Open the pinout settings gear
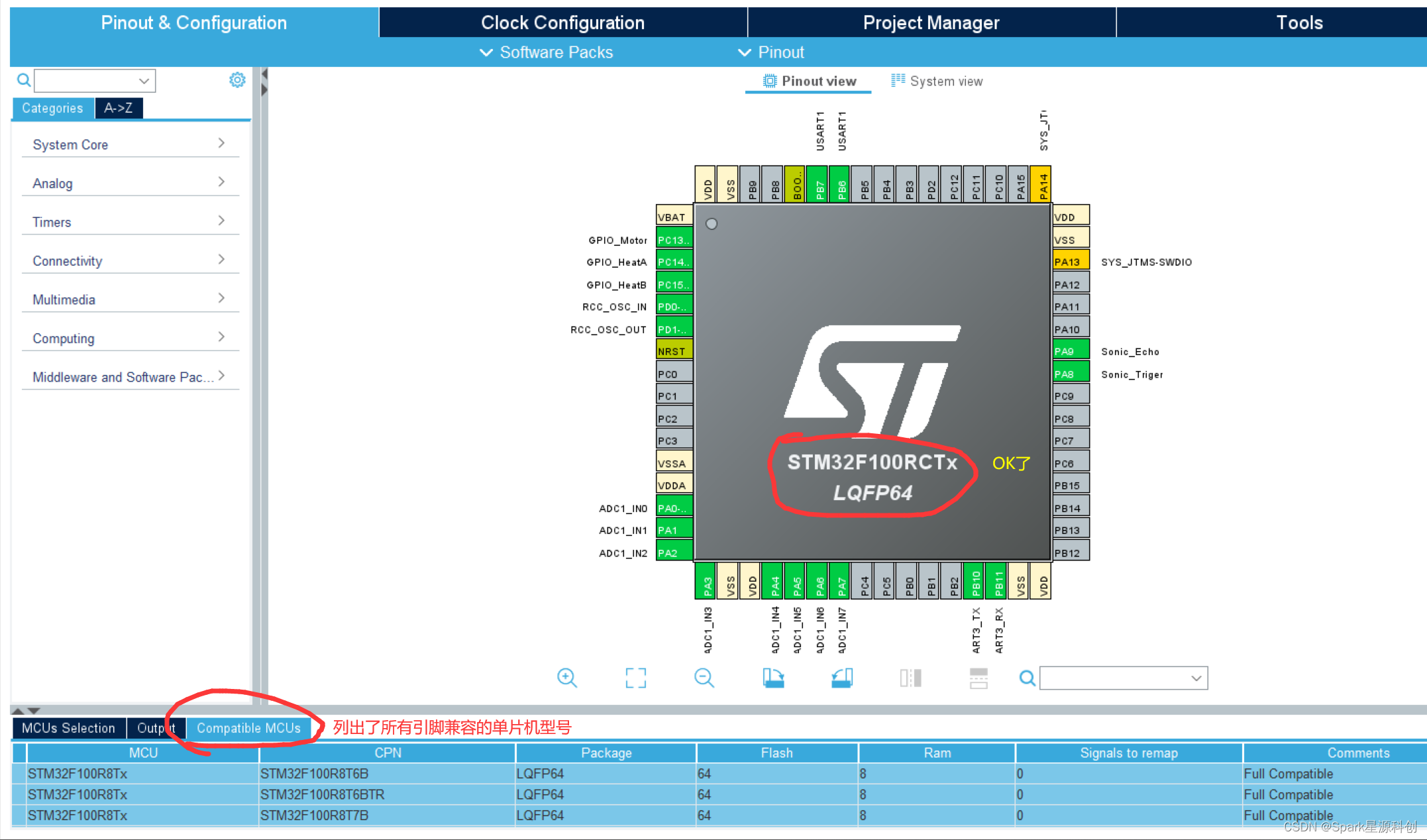This screenshot has width=1427, height=840. click(237, 79)
